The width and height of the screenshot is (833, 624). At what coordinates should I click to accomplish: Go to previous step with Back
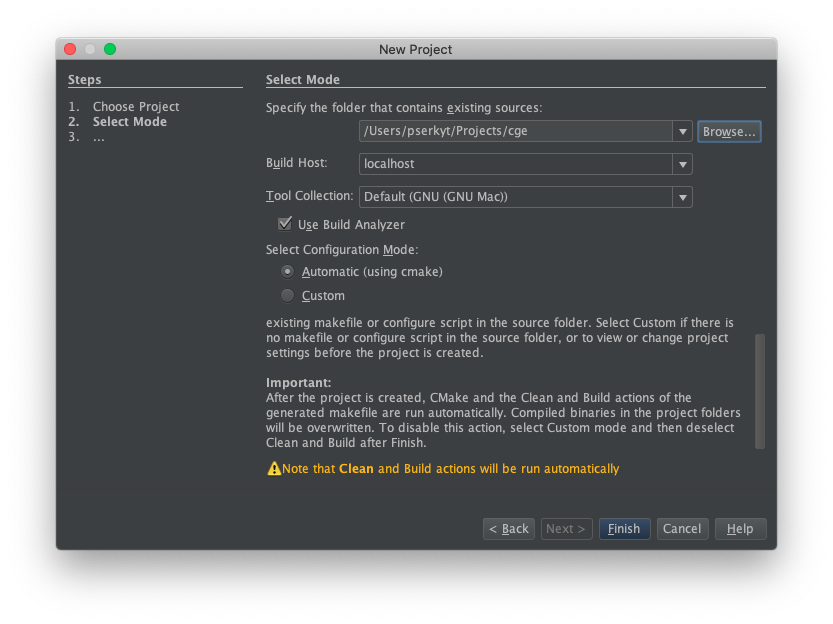pos(508,529)
